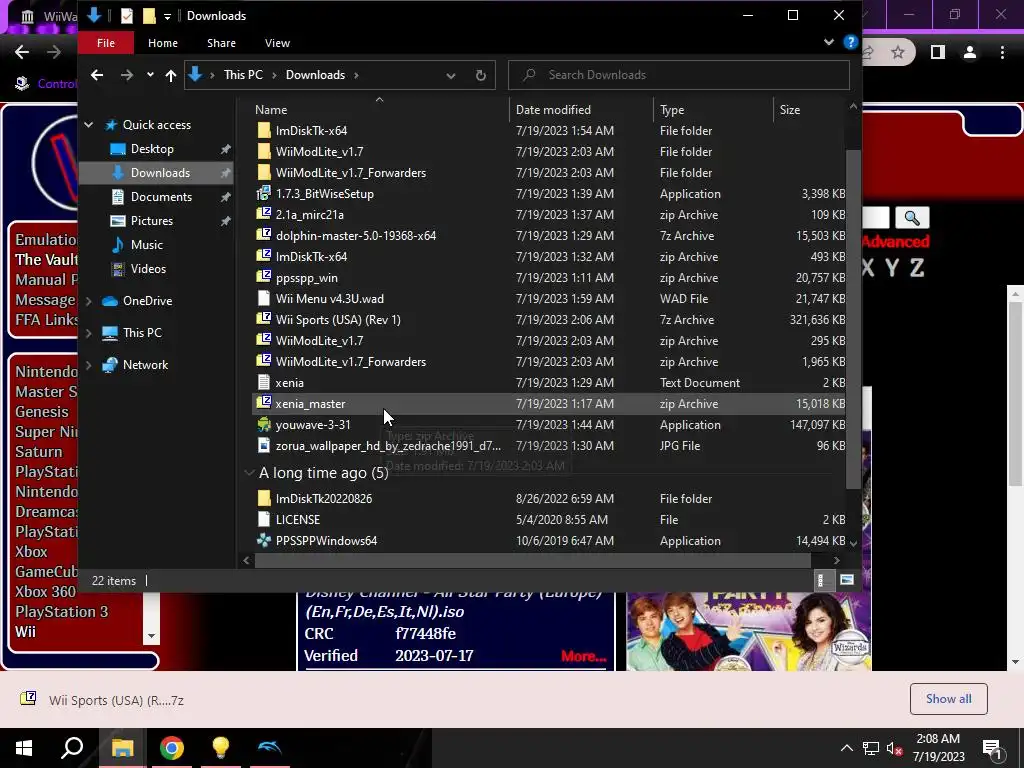
Task: Select the 2.1a_mirc21a zip archive icon
Action: (263, 214)
